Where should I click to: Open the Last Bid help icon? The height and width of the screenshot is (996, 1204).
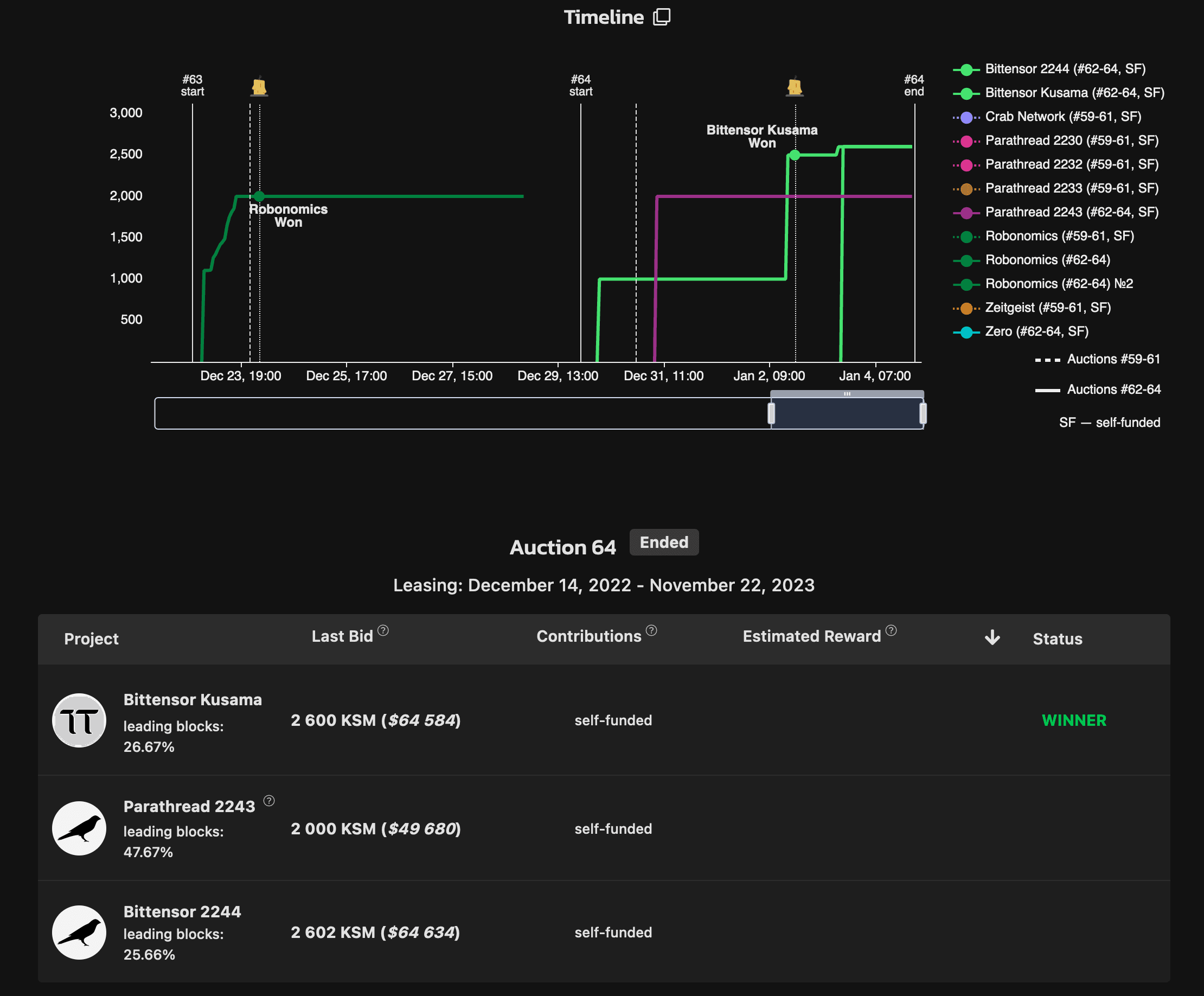(383, 630)
